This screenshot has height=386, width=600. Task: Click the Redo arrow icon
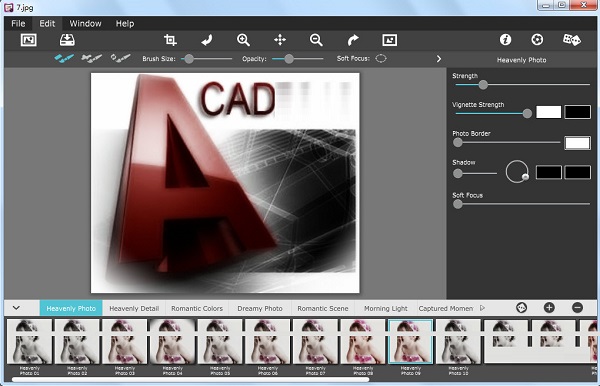[x=353, y=40]
